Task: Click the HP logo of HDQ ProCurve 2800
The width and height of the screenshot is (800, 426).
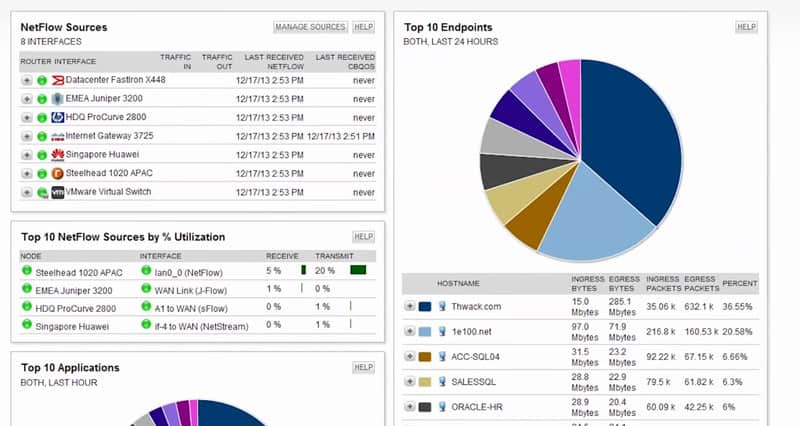Action: 58,117
